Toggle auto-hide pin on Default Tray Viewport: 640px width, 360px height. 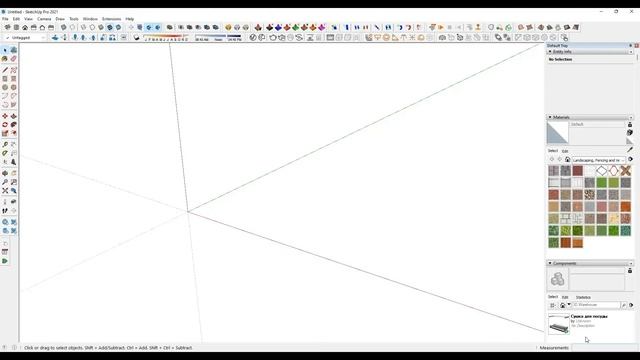630,46
